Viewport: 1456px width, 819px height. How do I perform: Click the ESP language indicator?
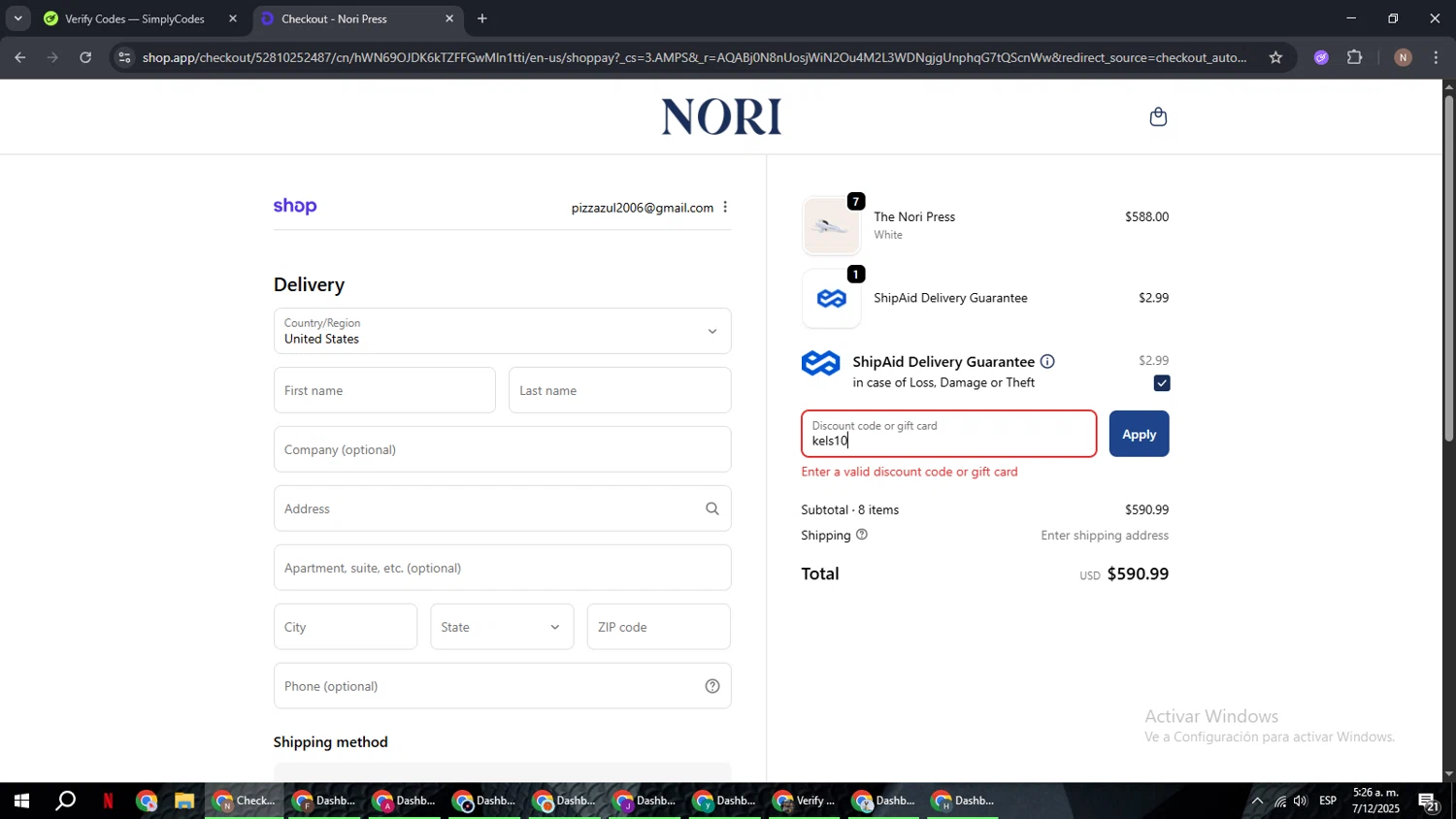tap(1328, 802)
